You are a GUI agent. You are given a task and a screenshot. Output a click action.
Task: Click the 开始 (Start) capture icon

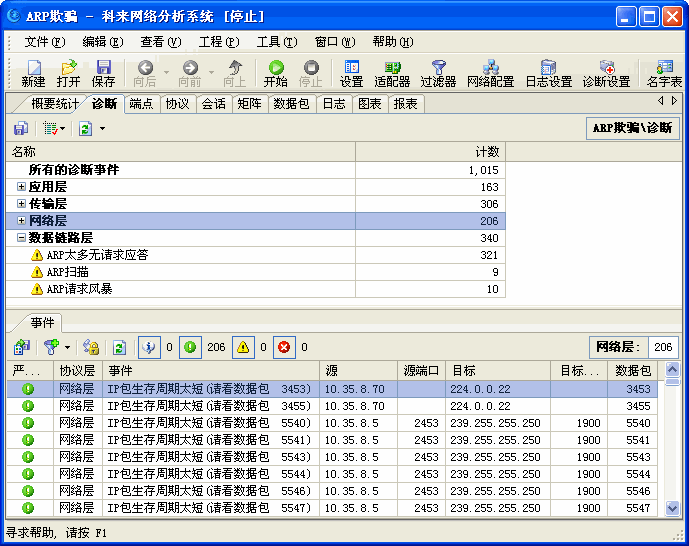pos(275,68)
